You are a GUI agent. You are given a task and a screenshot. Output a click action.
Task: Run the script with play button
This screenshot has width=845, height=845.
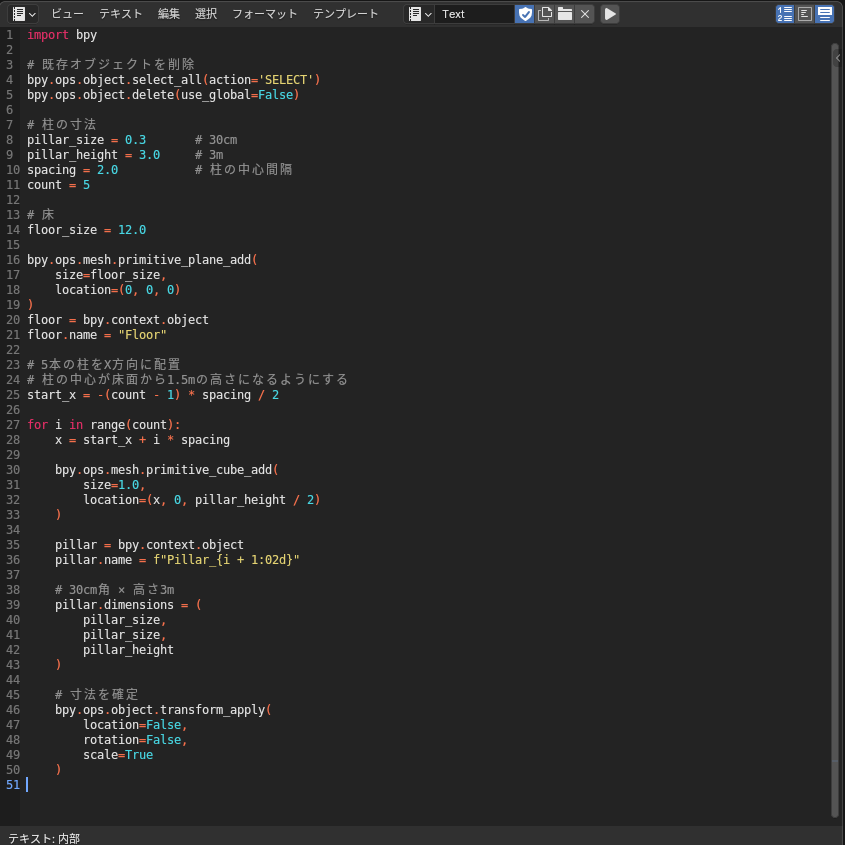click(610, 14)
